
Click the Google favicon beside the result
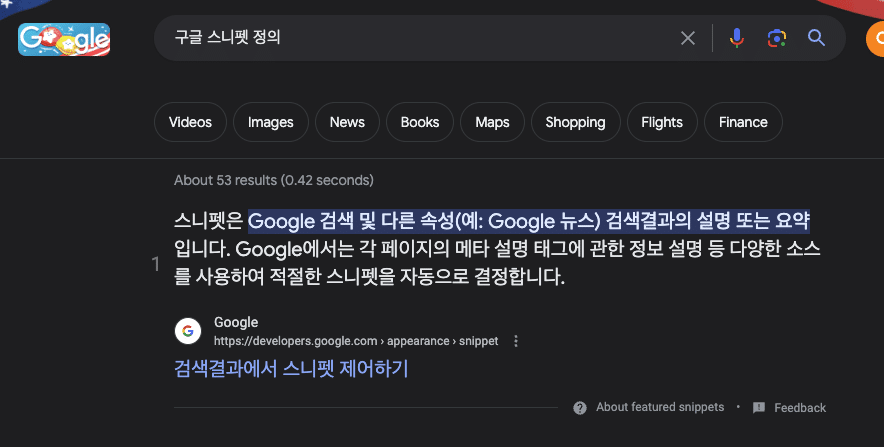tap(188, 331)
